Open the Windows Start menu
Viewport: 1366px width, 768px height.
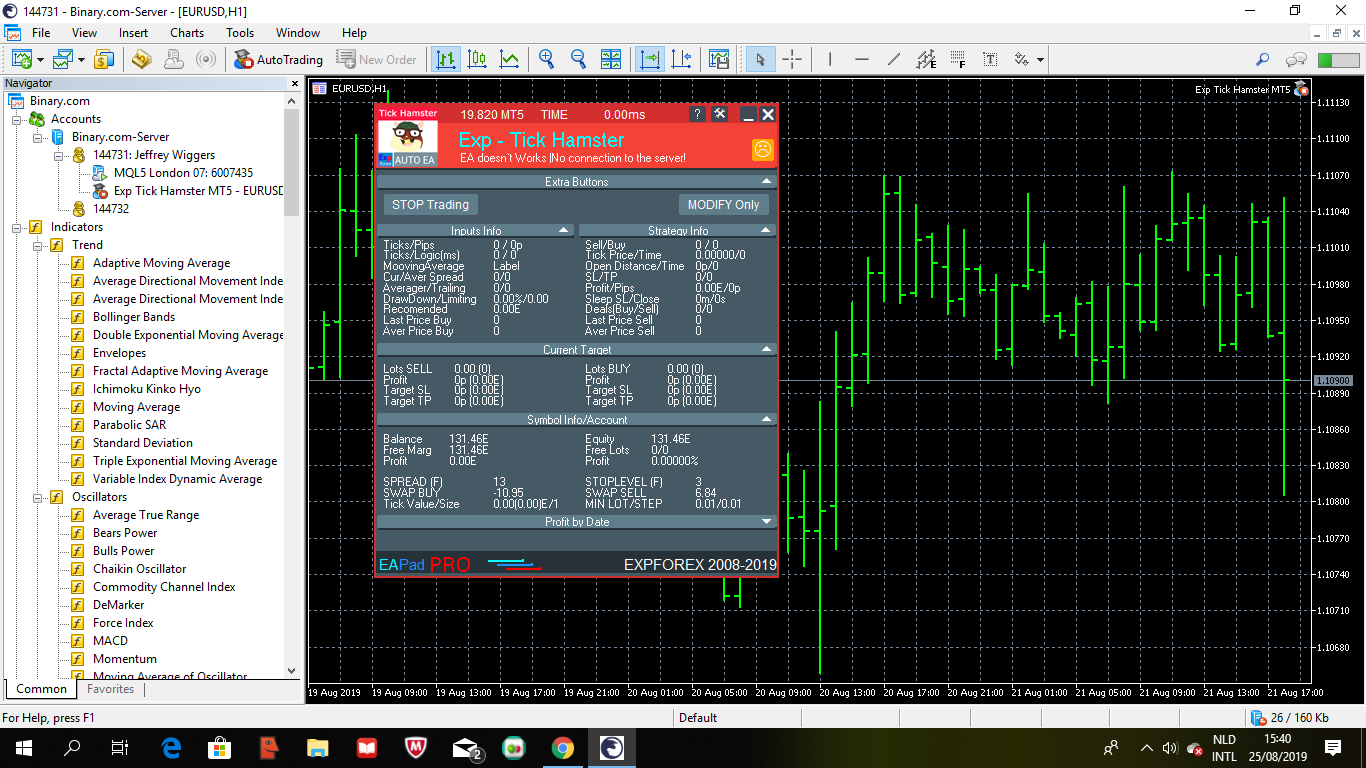point(24,747)
